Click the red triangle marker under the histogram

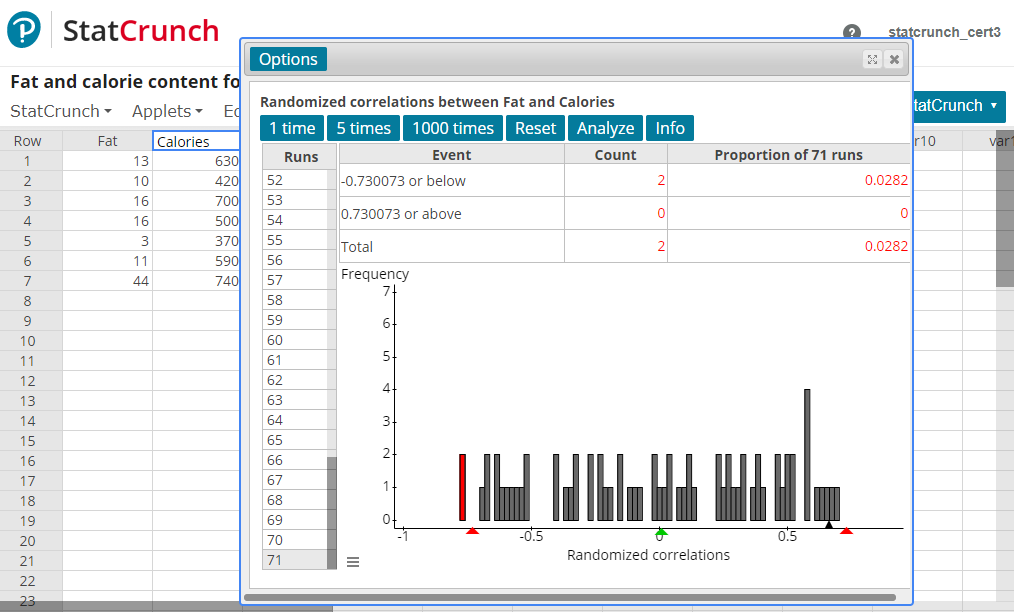click(x=472, y=531)
